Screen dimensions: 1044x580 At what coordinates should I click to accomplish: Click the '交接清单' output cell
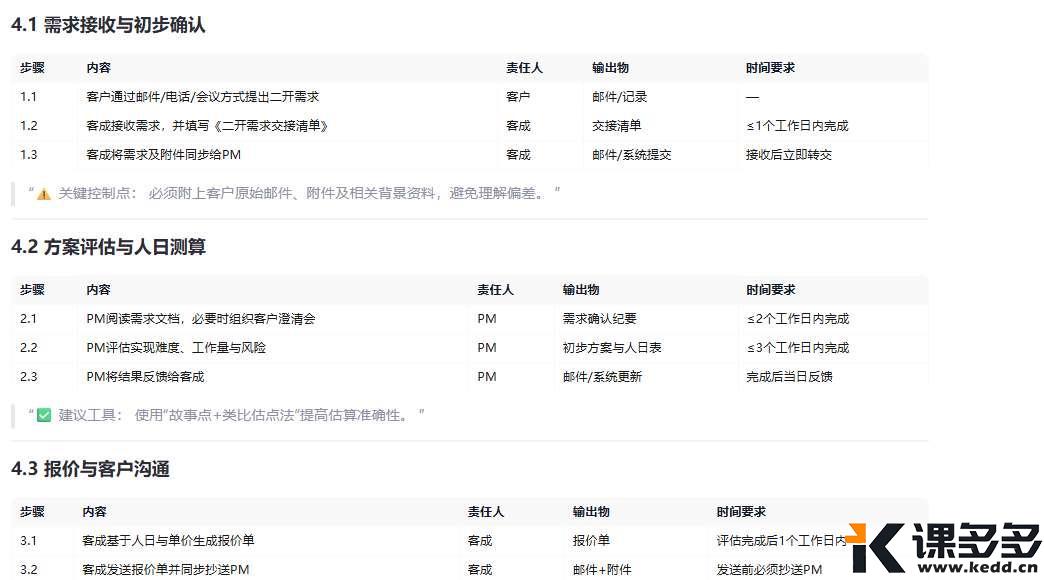click(x=617, y=126)
